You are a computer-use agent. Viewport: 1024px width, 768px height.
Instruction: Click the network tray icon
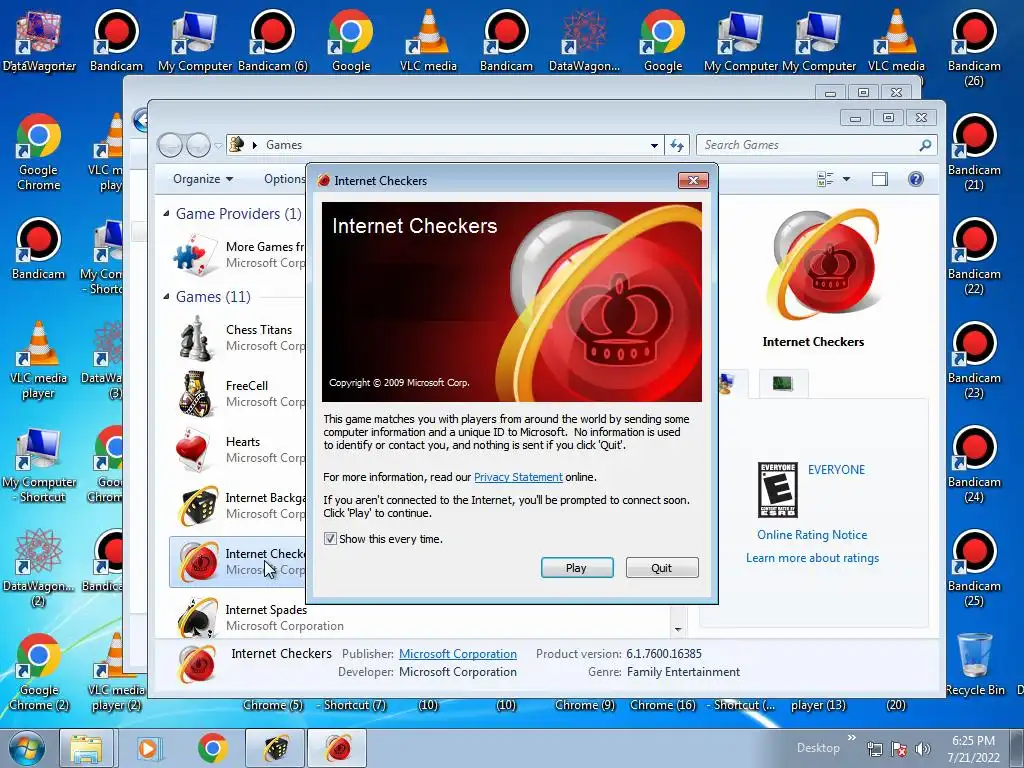click(x=874, y=749)
